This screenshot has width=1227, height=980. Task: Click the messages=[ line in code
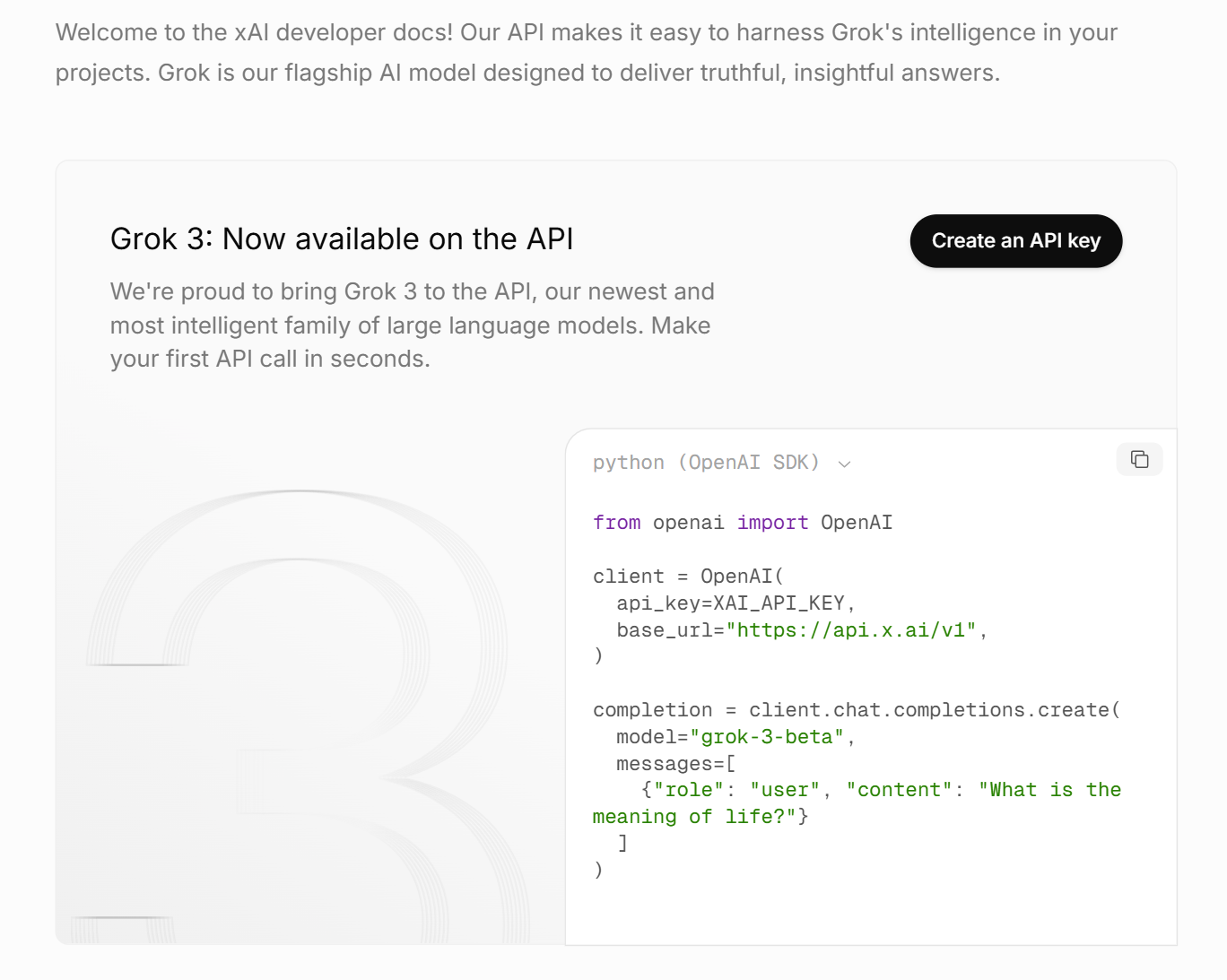676,764
